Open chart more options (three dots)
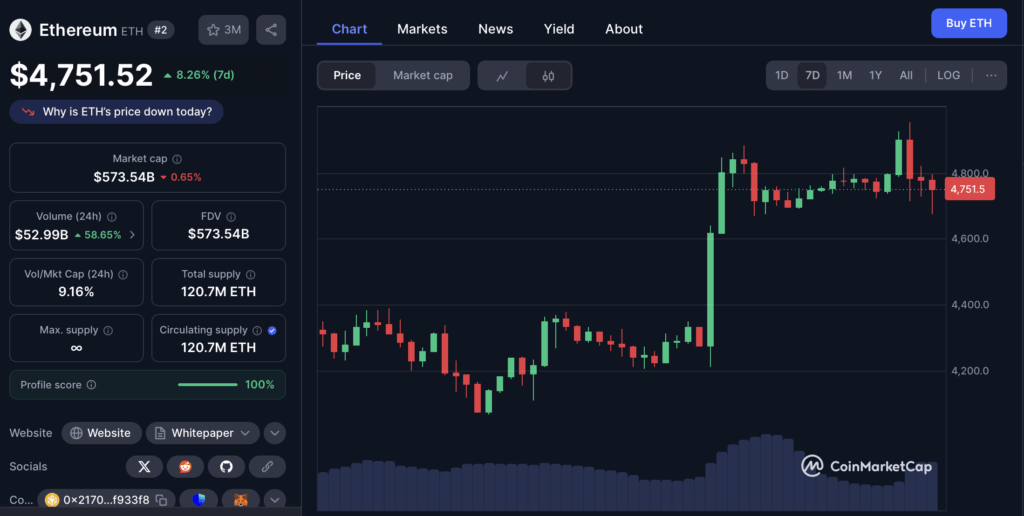 click(991, 75)
